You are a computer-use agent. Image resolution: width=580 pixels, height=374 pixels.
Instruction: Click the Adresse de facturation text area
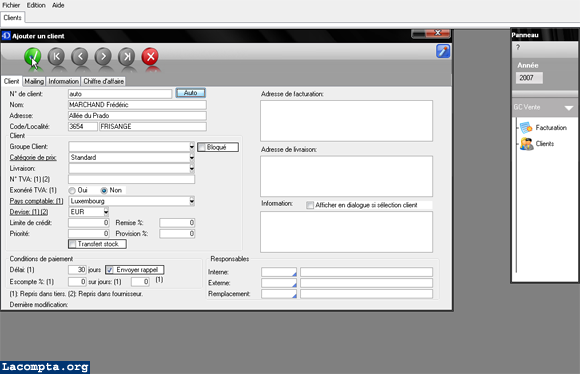346,121
